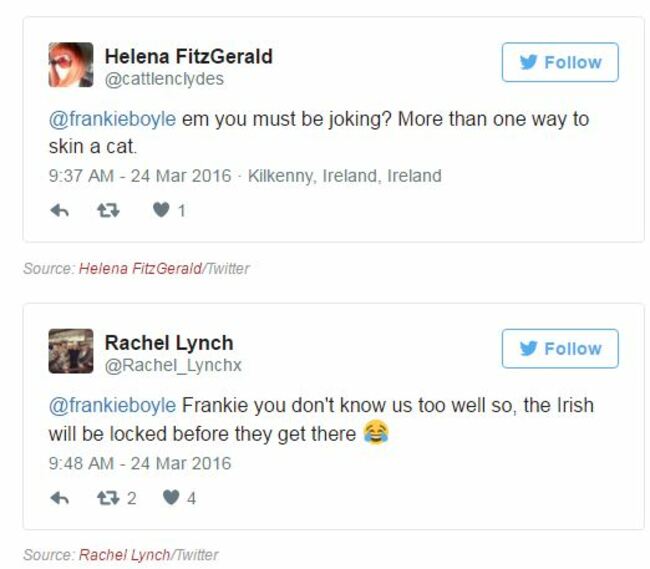Retweet Rachel Lynch's tweet
Image resolution: width=650 pixels, height=569 pixels.
coord(108,498)
